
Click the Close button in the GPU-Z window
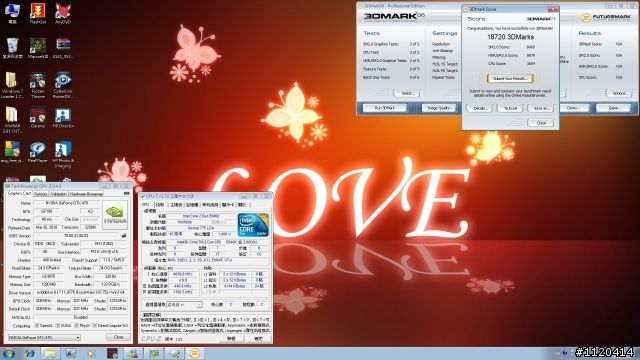118,337
